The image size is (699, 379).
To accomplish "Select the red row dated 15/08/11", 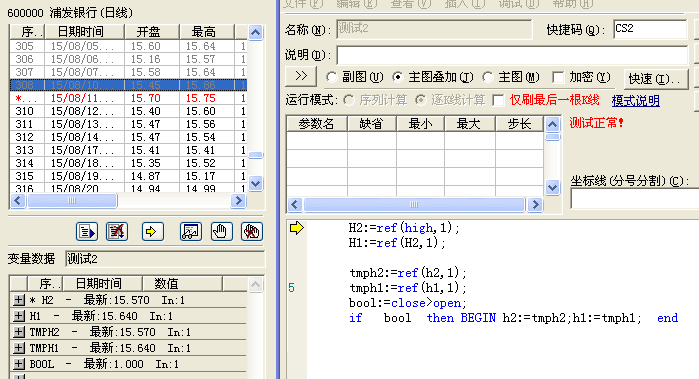I will pos(128,98).
